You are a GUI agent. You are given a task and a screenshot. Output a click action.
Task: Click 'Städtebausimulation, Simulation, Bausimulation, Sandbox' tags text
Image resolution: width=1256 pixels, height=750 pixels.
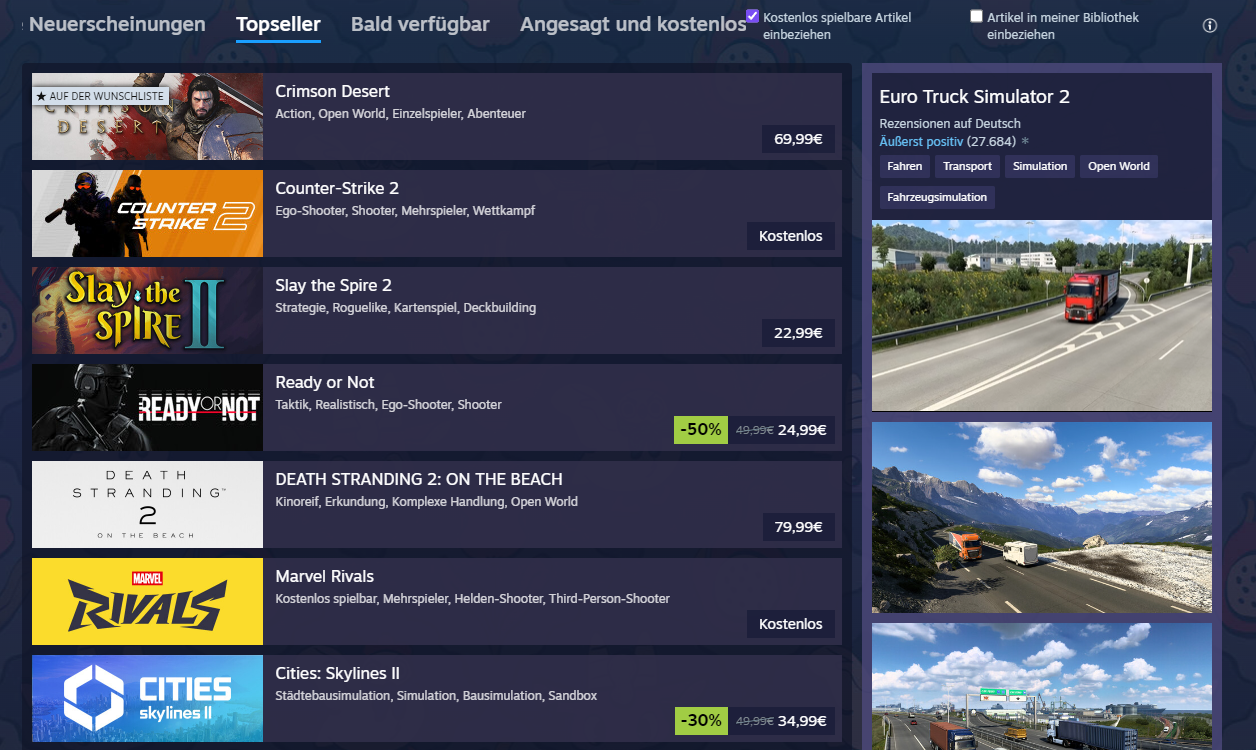pyautogui.click(x=436, y=696)
